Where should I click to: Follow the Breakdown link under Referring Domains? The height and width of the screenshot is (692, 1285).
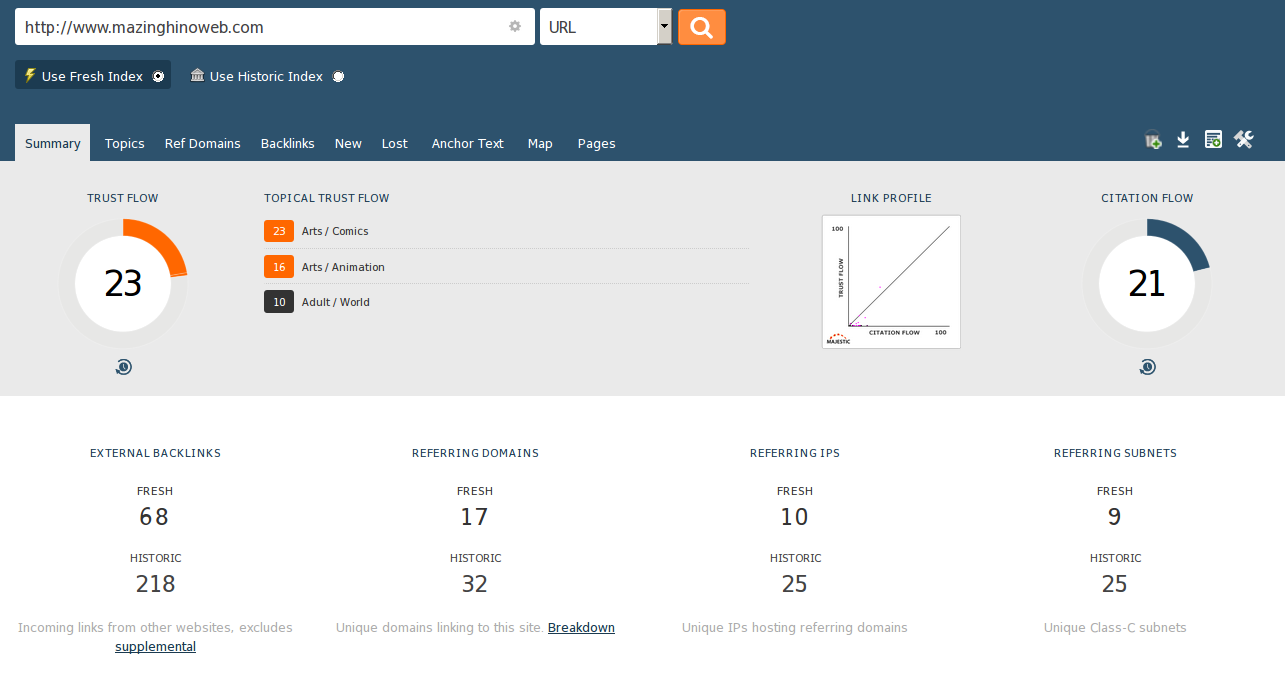[581, 628]
